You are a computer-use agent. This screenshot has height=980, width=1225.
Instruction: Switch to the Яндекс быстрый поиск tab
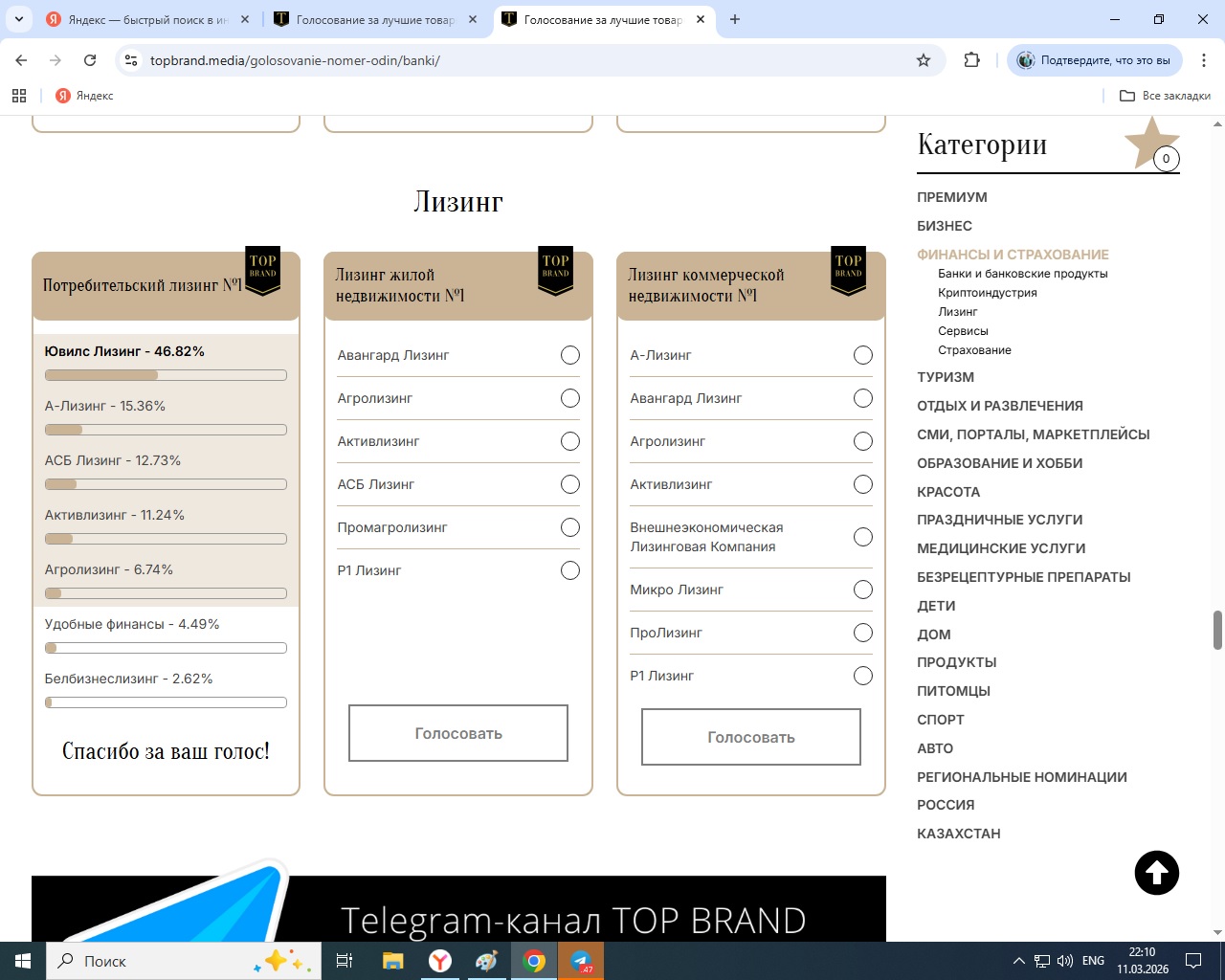(x=137, y=19)
